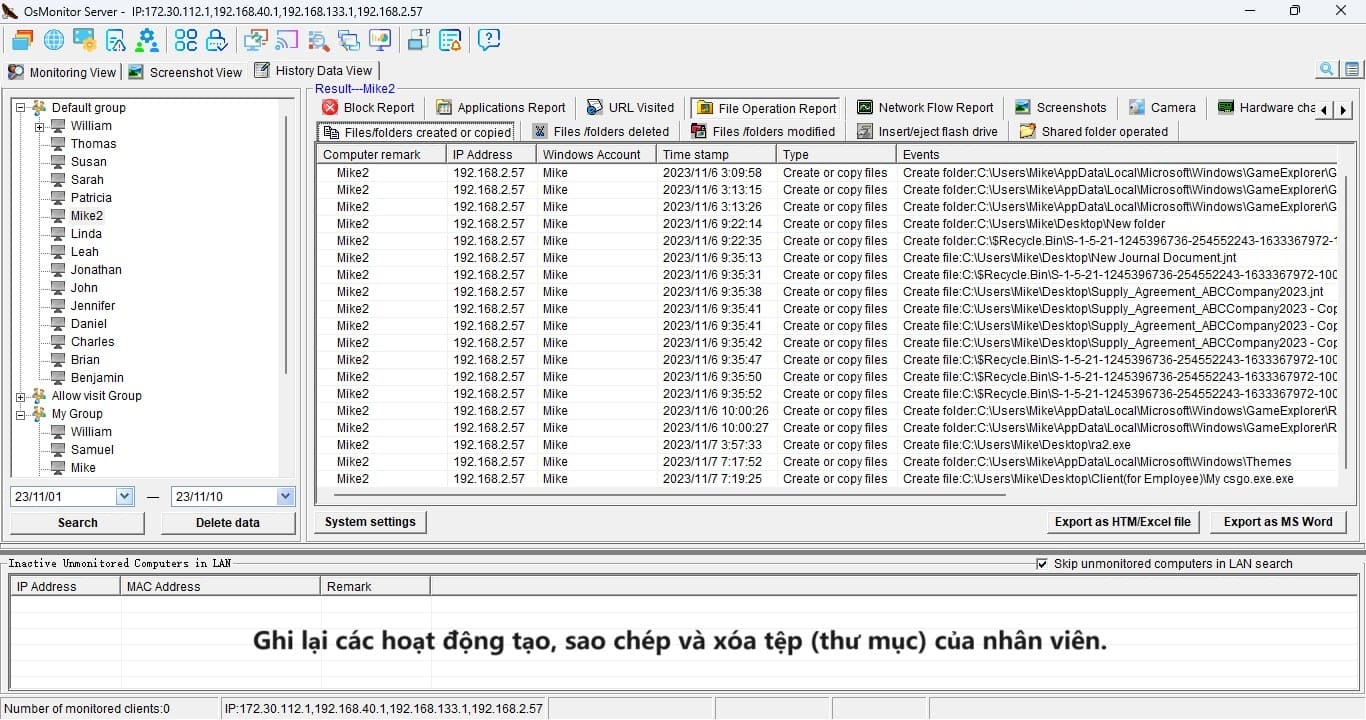This screenshot has width=1366, height=720.
Task: Select Samuel under My Group
Action: (92, 450)
